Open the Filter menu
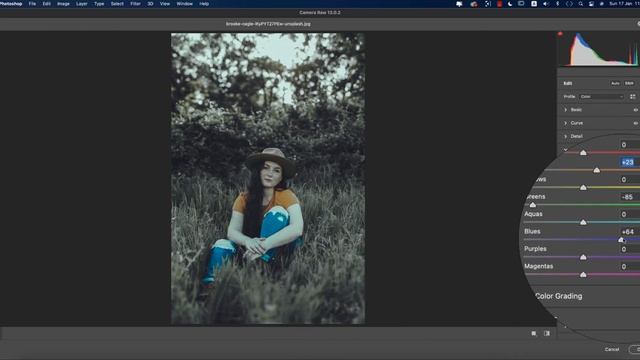 point(136,4)
